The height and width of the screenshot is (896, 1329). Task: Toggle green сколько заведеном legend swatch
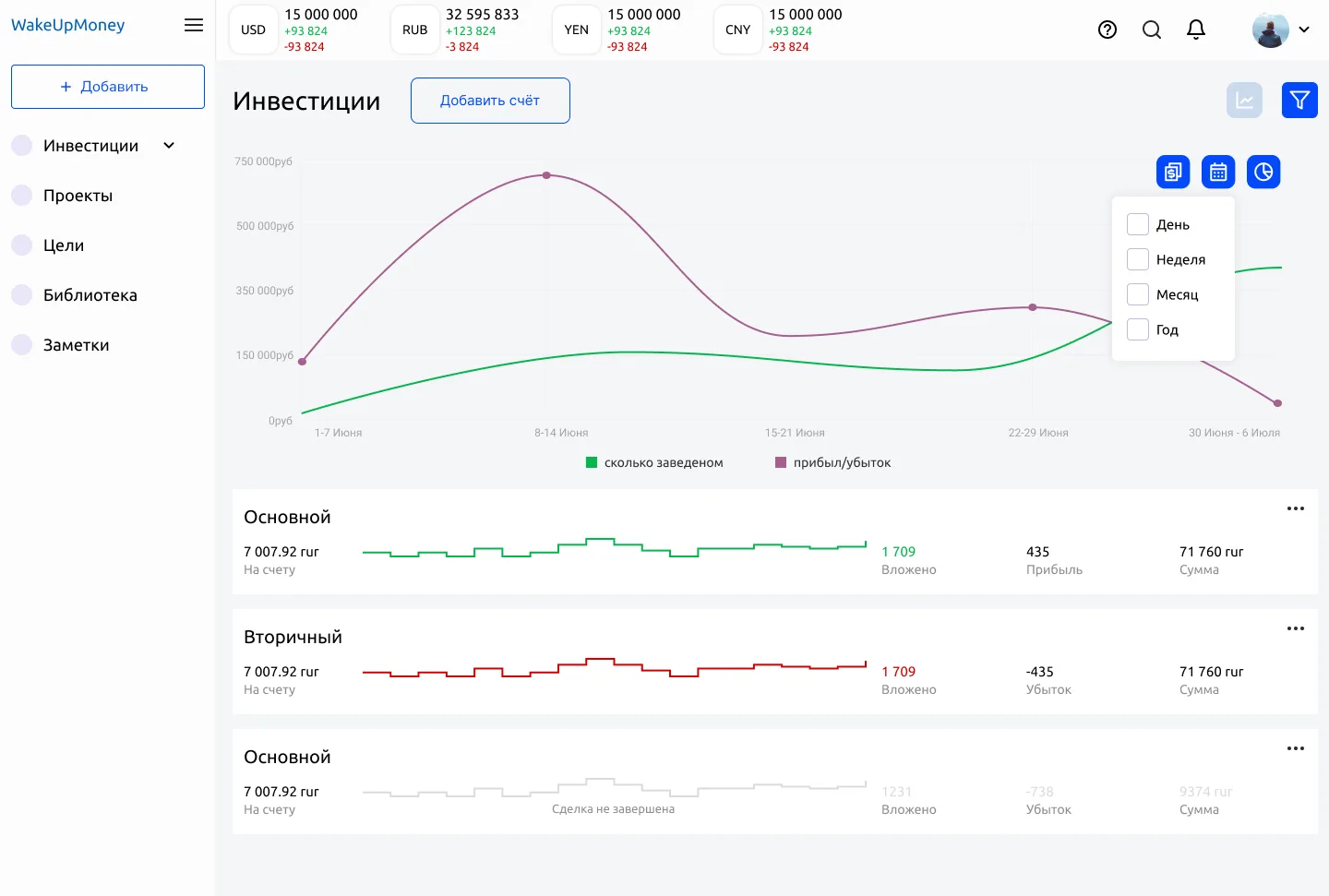592,462
